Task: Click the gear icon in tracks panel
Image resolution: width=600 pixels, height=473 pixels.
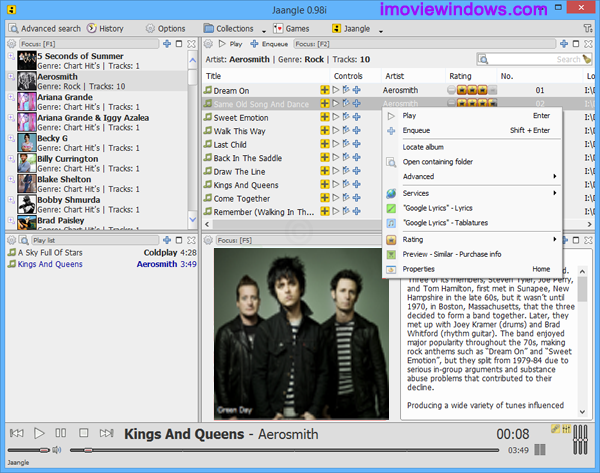Action: point(208,44)
